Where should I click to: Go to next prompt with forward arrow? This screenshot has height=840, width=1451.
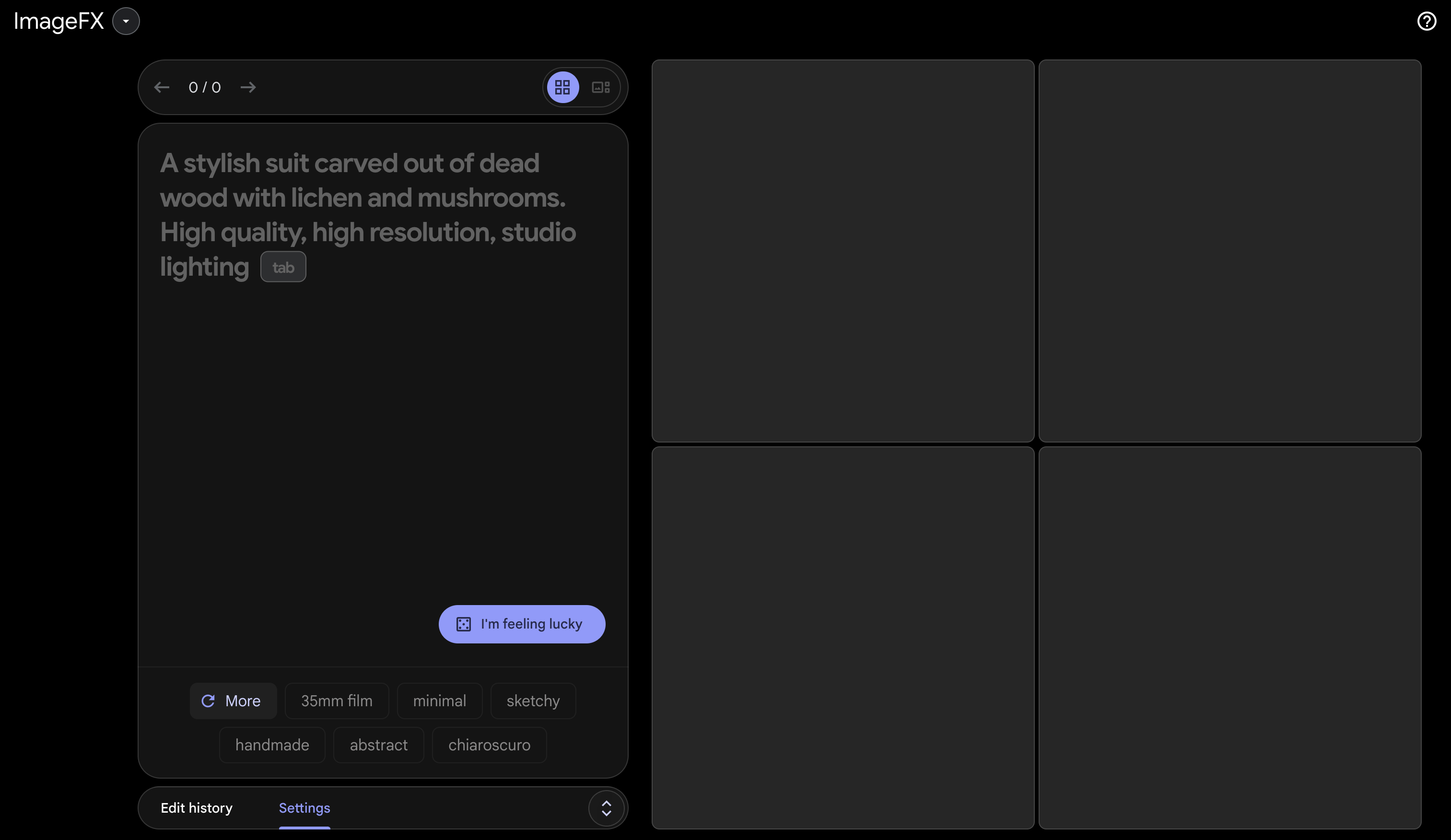(x=248, y=88)
